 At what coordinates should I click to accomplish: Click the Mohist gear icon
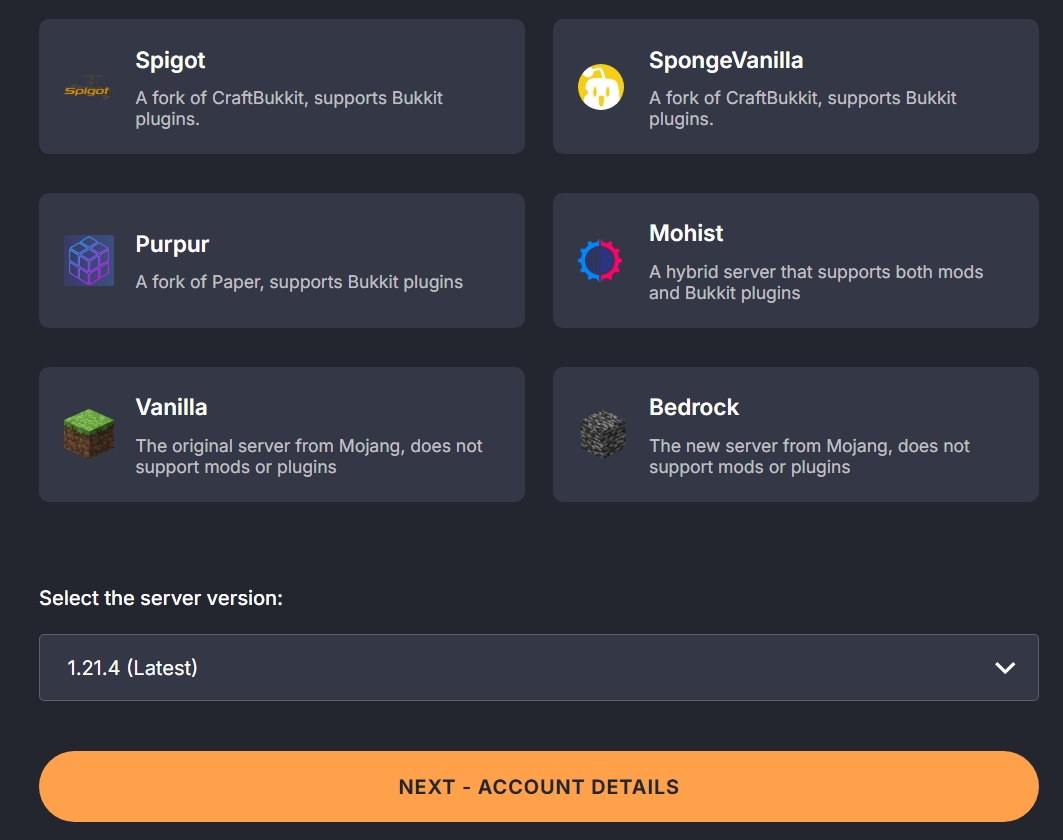[x=601, y=260]
